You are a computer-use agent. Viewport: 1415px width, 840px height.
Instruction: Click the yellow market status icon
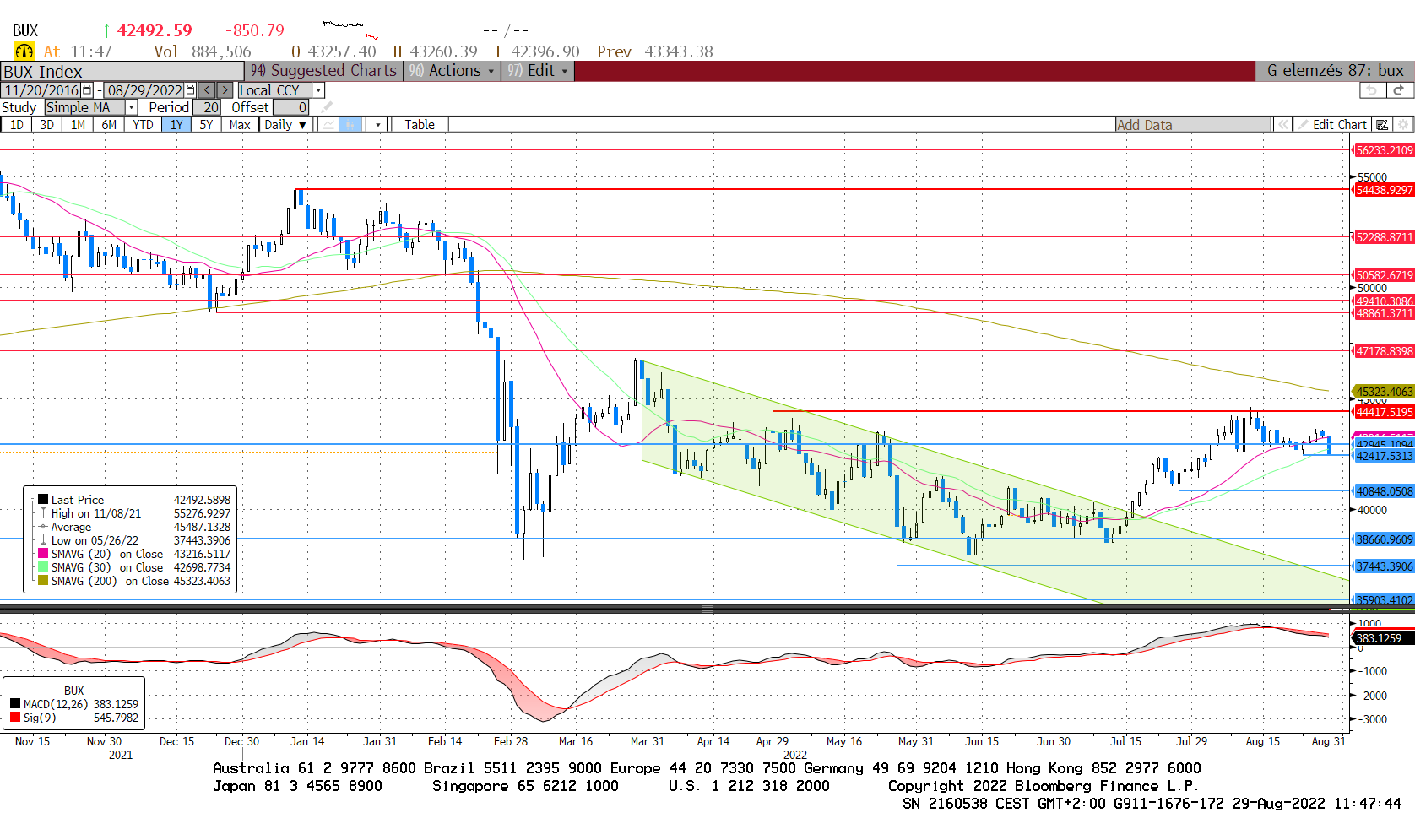(24, 51)
